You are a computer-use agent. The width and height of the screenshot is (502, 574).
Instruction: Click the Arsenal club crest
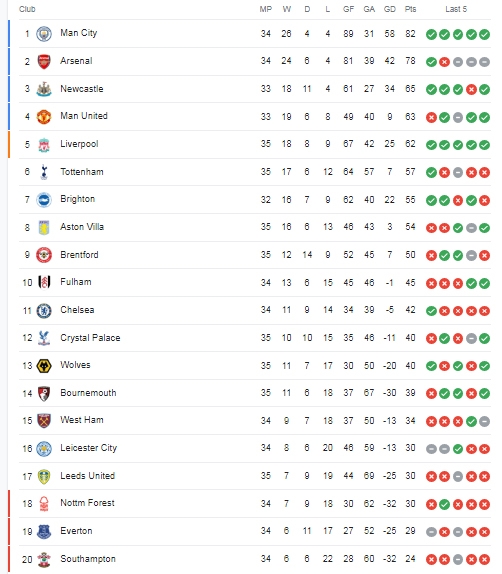point(44,62)
